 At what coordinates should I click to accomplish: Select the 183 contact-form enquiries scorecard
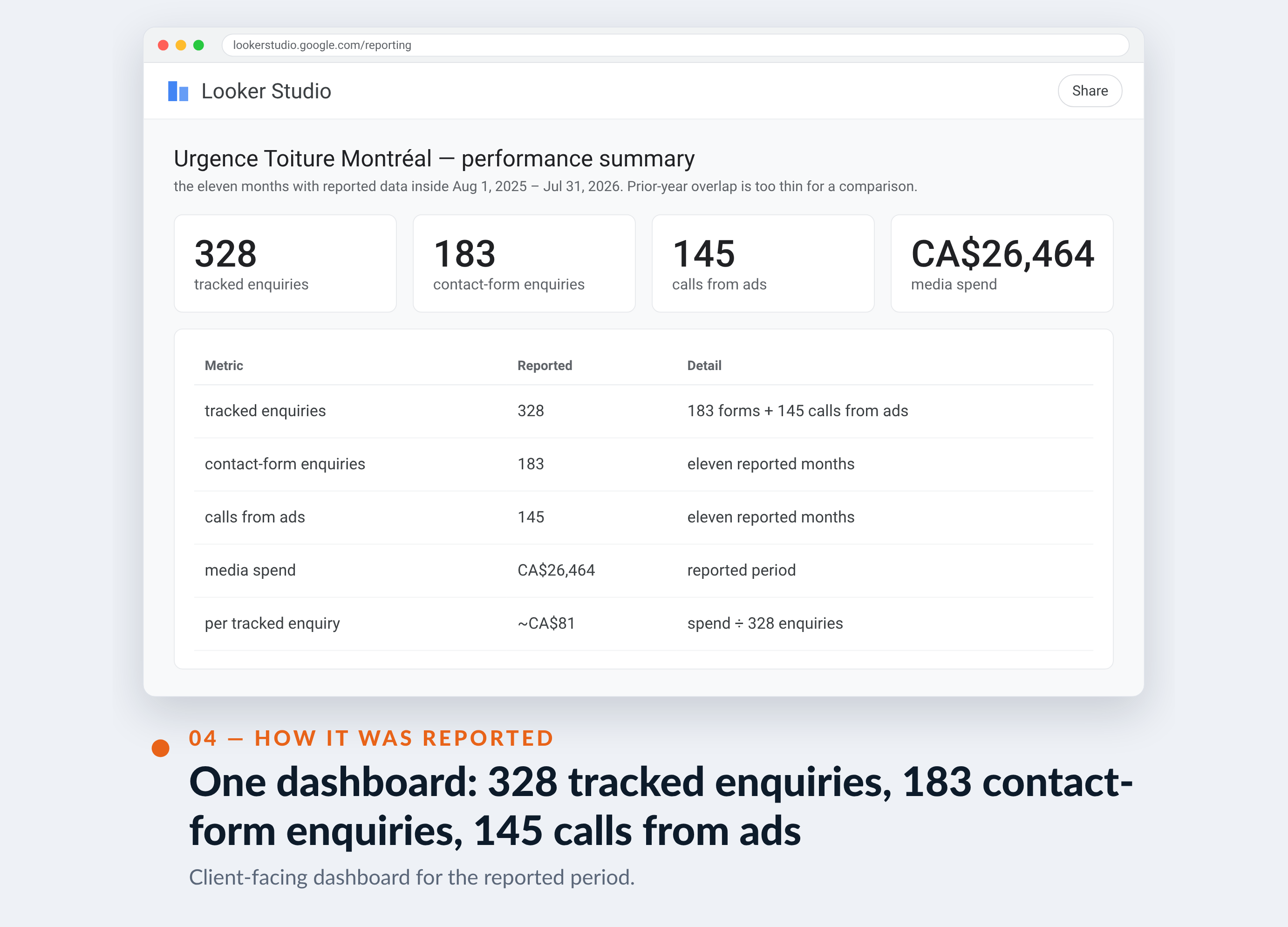(524, 263)
